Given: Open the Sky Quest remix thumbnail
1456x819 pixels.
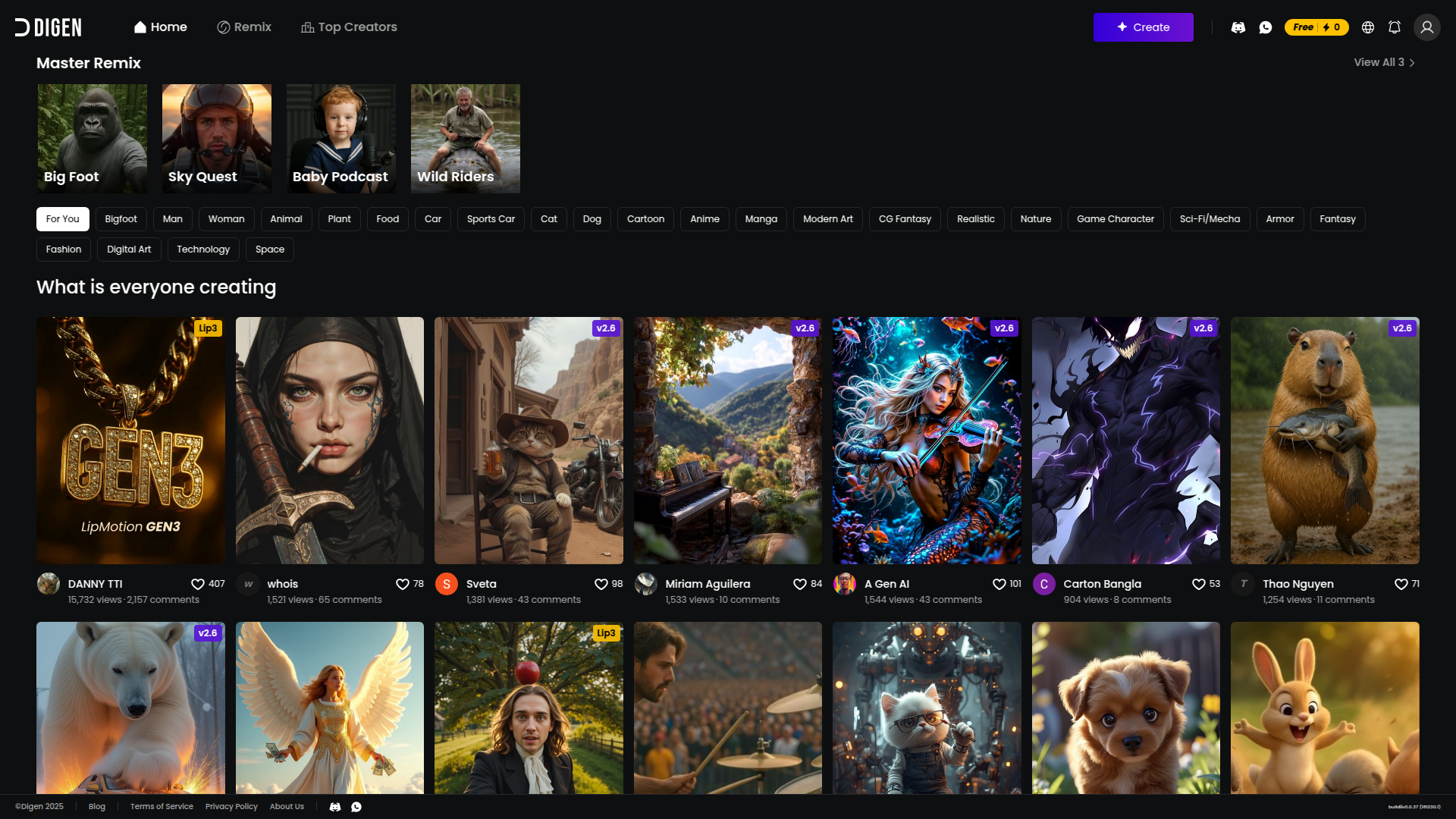Looking at the screenshot, I should point(217,138).
